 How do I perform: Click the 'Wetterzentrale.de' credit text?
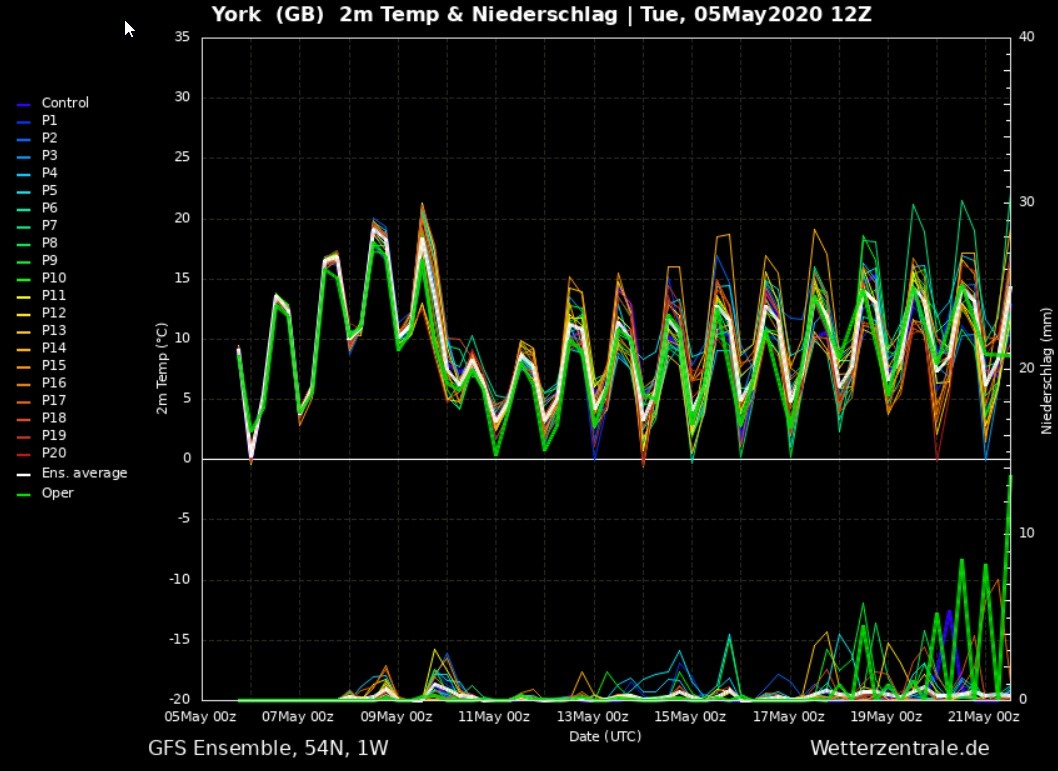point(899,748)
